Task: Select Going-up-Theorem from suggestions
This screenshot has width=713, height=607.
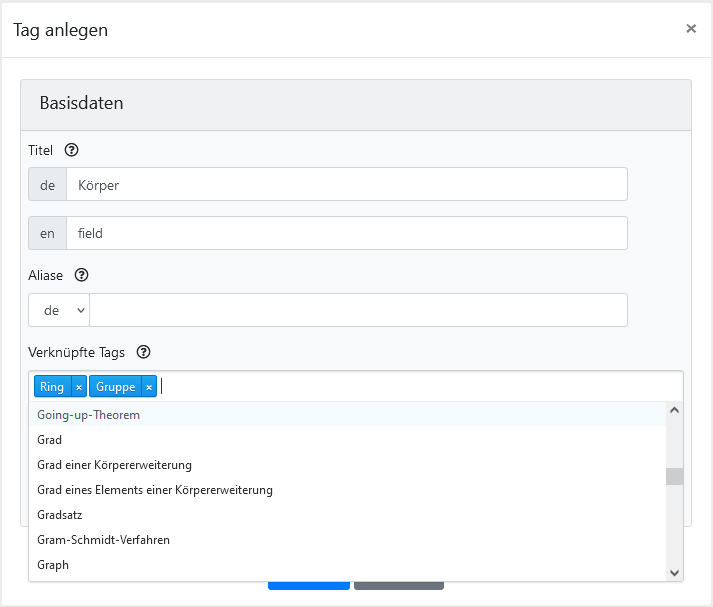Action: (88, 415)
